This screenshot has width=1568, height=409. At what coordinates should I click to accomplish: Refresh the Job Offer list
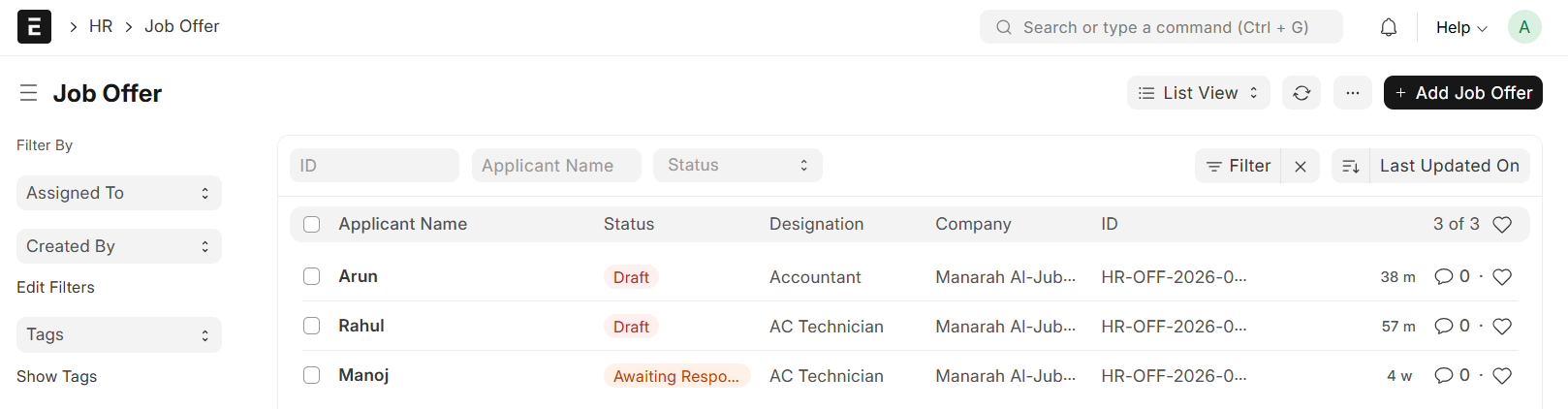1301,93
